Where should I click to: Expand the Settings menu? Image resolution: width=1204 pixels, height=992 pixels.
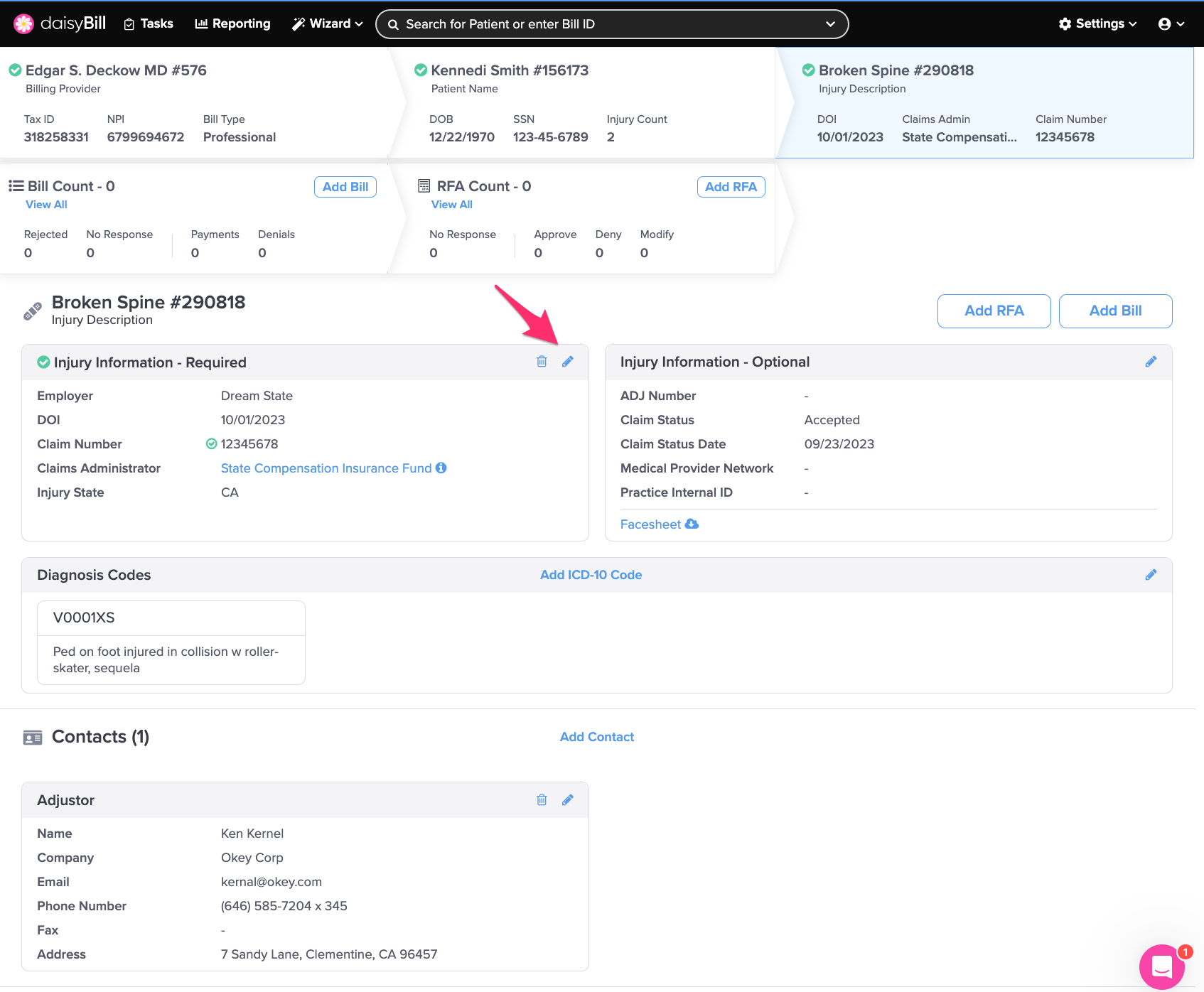1097,23
